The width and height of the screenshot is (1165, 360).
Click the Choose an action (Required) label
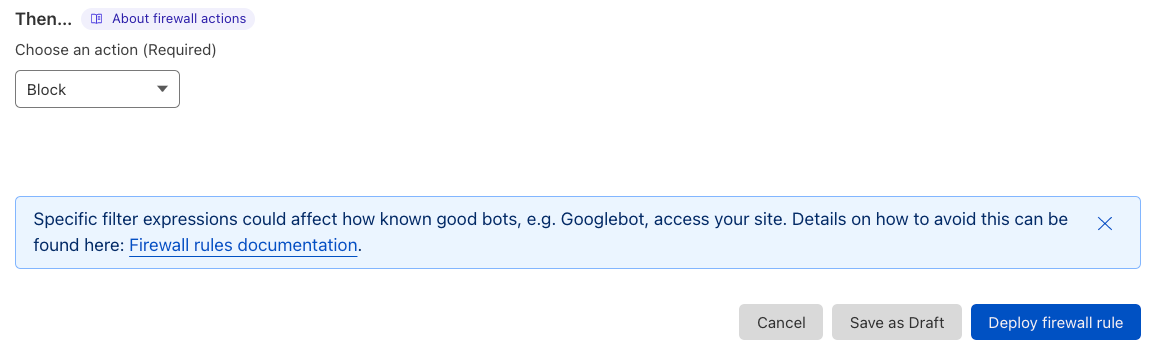pyautogui.click(x=116, y=50)
